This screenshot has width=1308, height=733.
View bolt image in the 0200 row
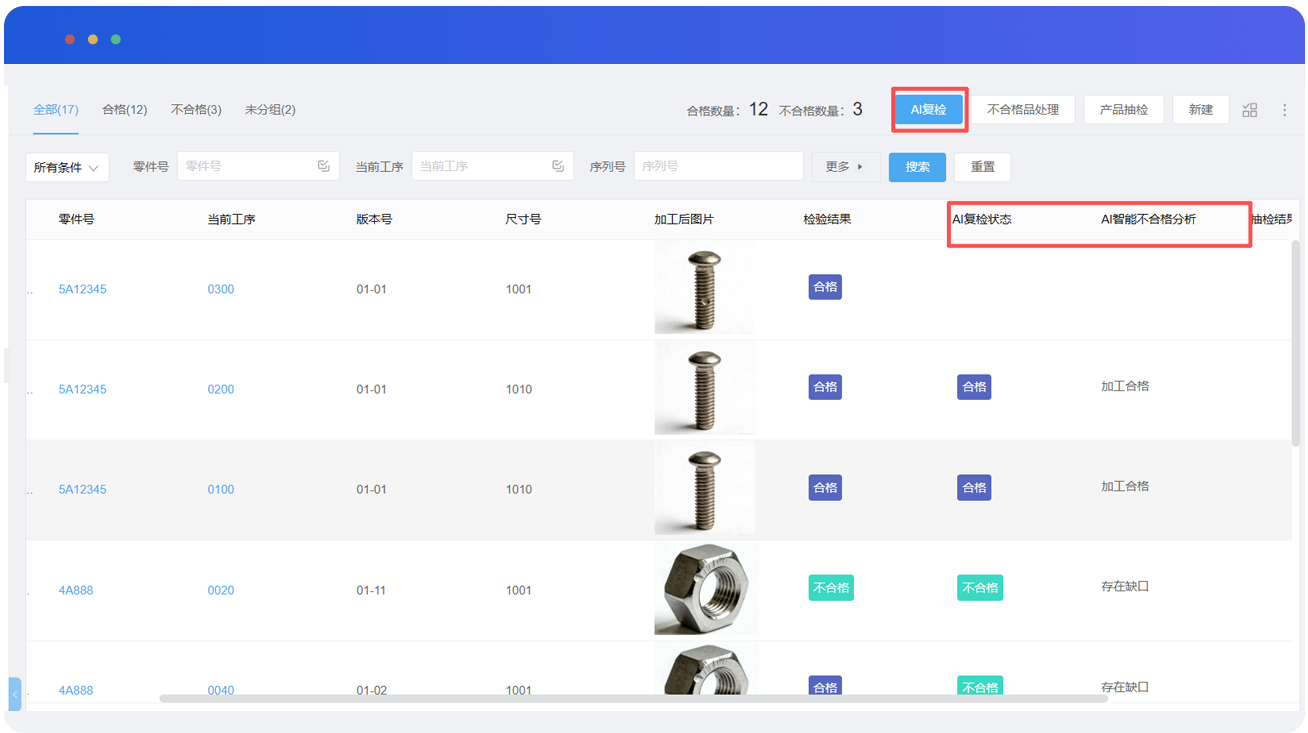point(705,389)
